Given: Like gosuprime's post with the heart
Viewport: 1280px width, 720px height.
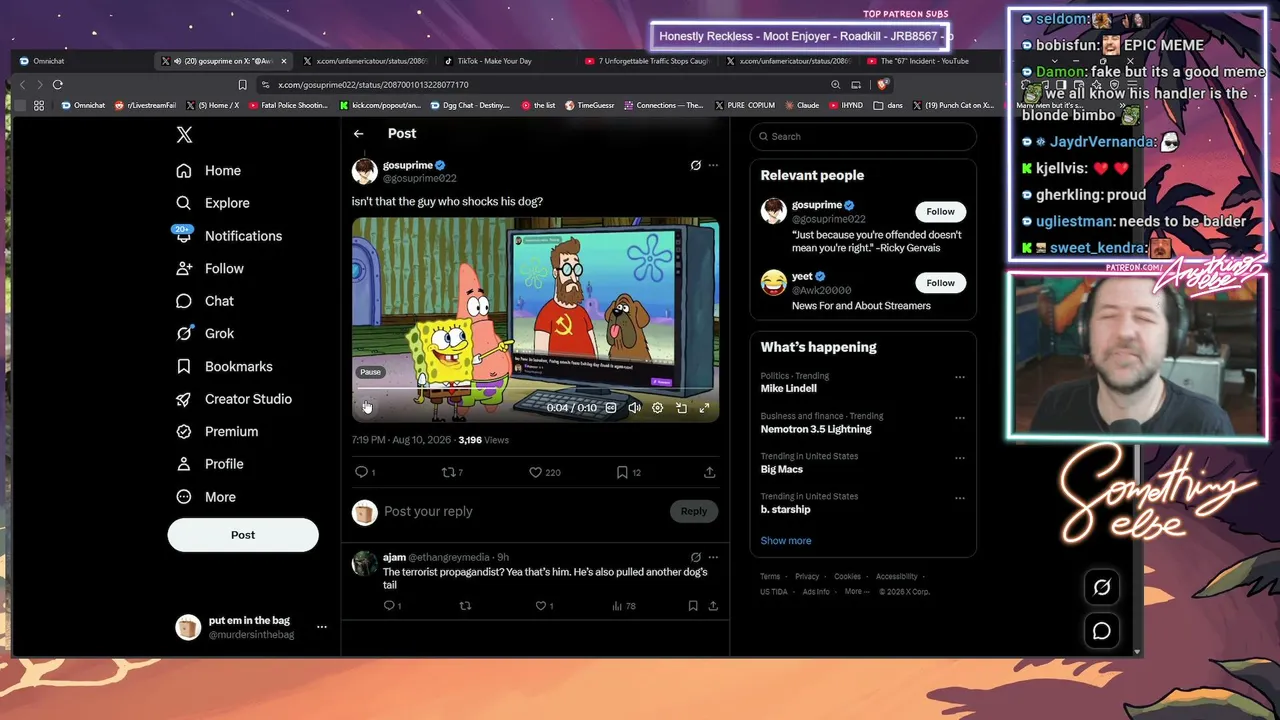Looking at the screenshot, I should click(x=544, y=472).
